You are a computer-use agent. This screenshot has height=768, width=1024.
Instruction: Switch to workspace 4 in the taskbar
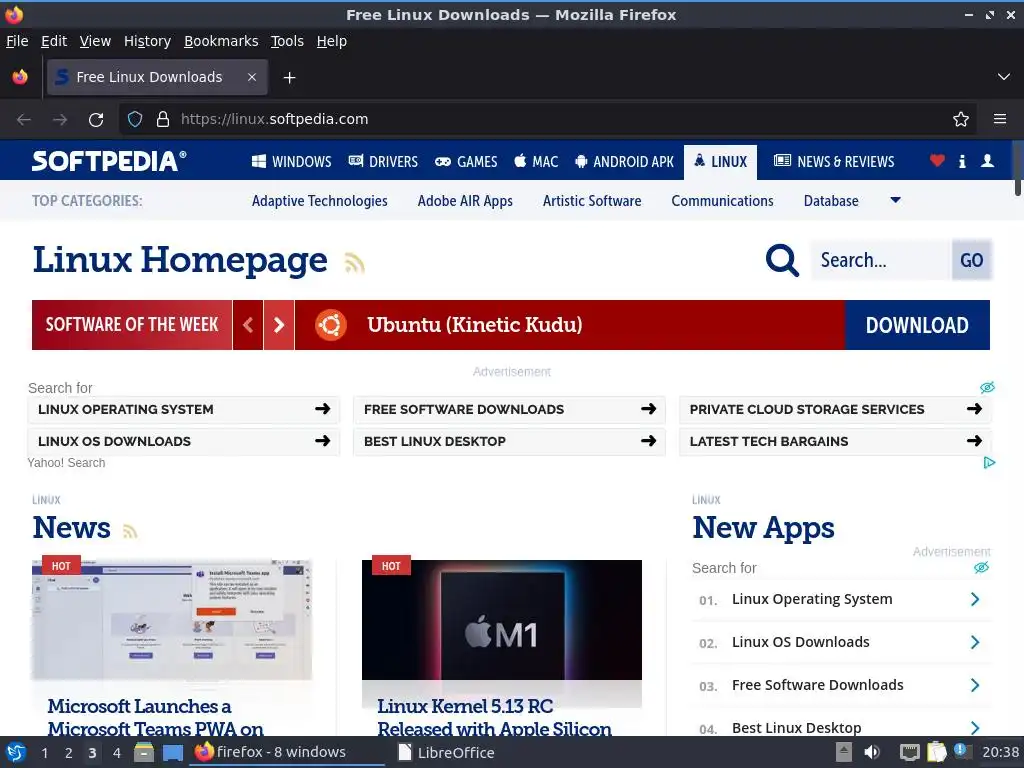coord(117,753)
